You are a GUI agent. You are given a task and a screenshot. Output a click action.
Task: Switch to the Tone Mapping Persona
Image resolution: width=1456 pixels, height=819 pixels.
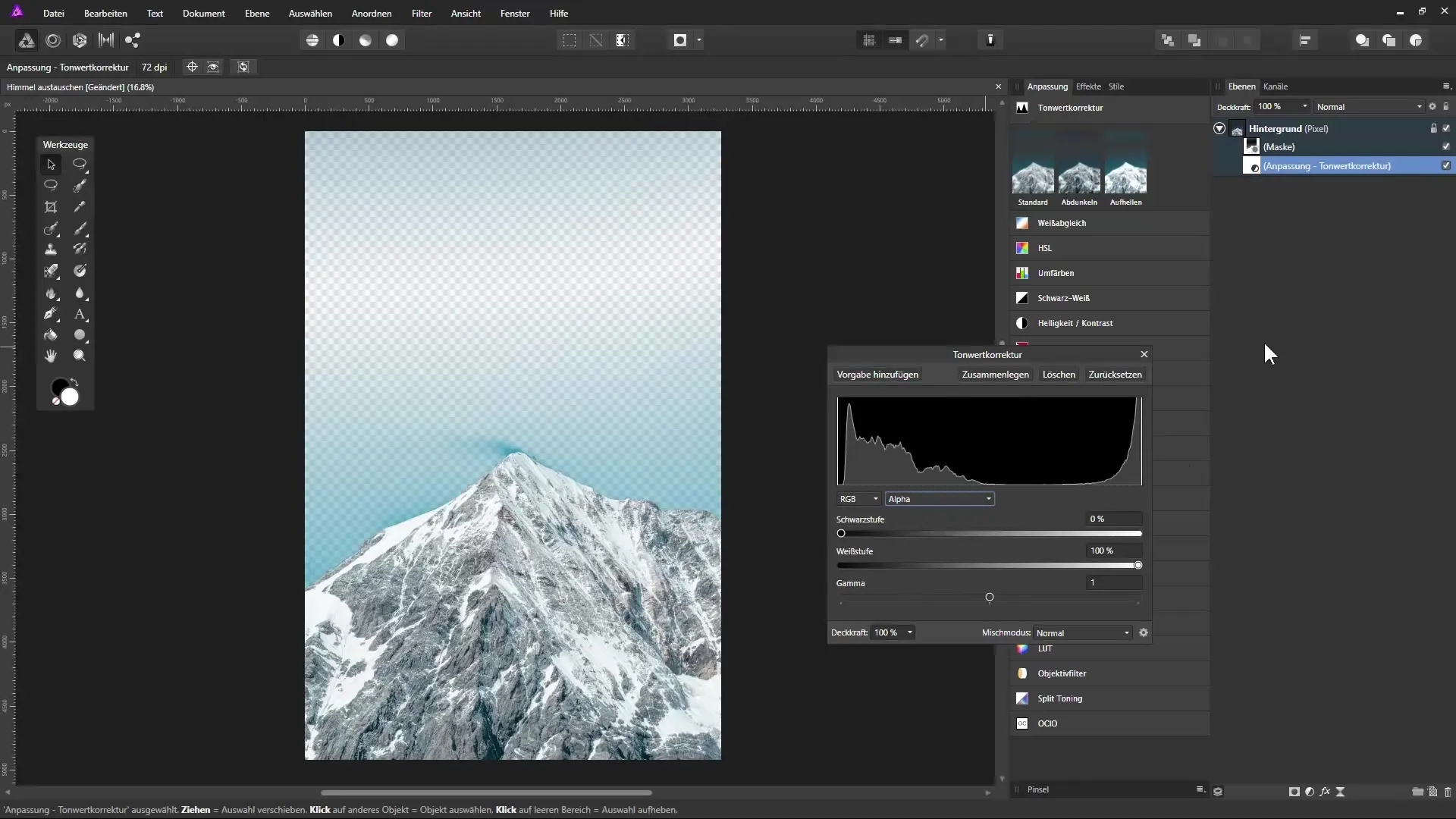pos(106,40)
